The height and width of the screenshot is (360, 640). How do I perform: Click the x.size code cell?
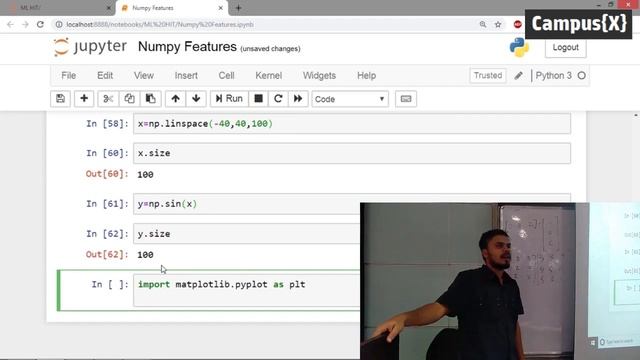coord(352,153)
